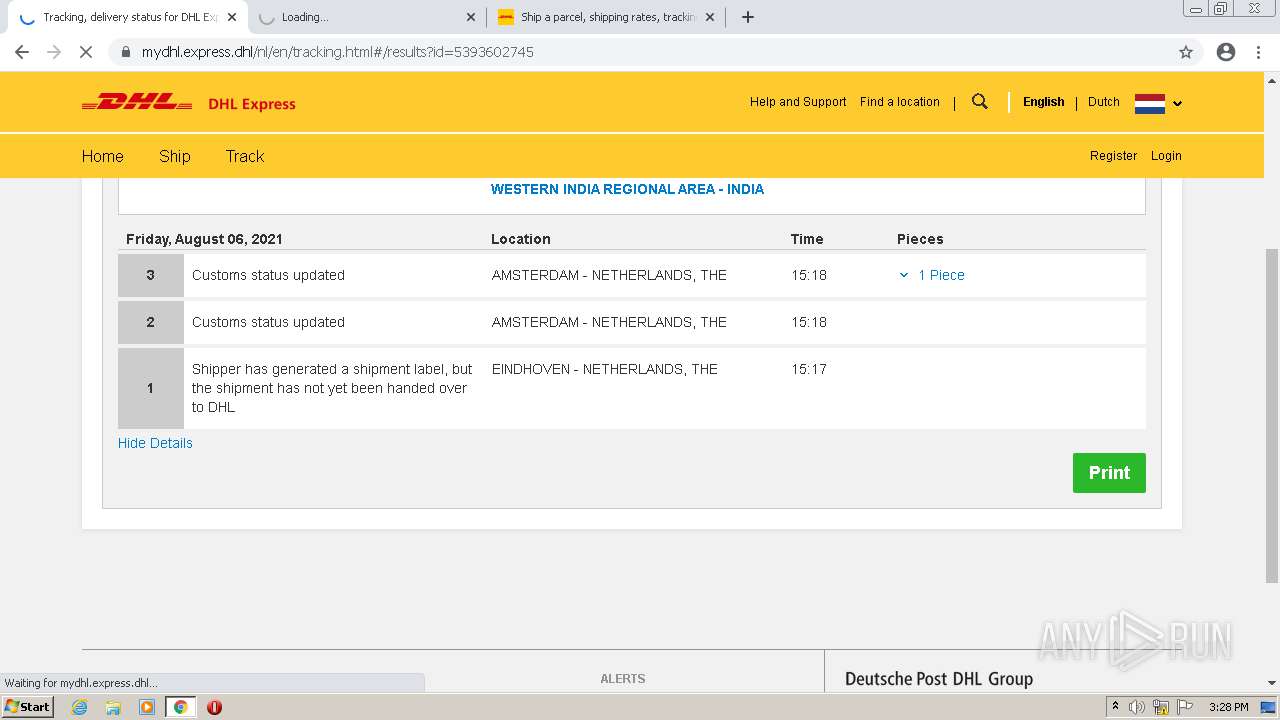The height and width of the screenshot is (720, 1280).
Task: Open Internet Explorer from taskbar
Action: coord(80,707)
